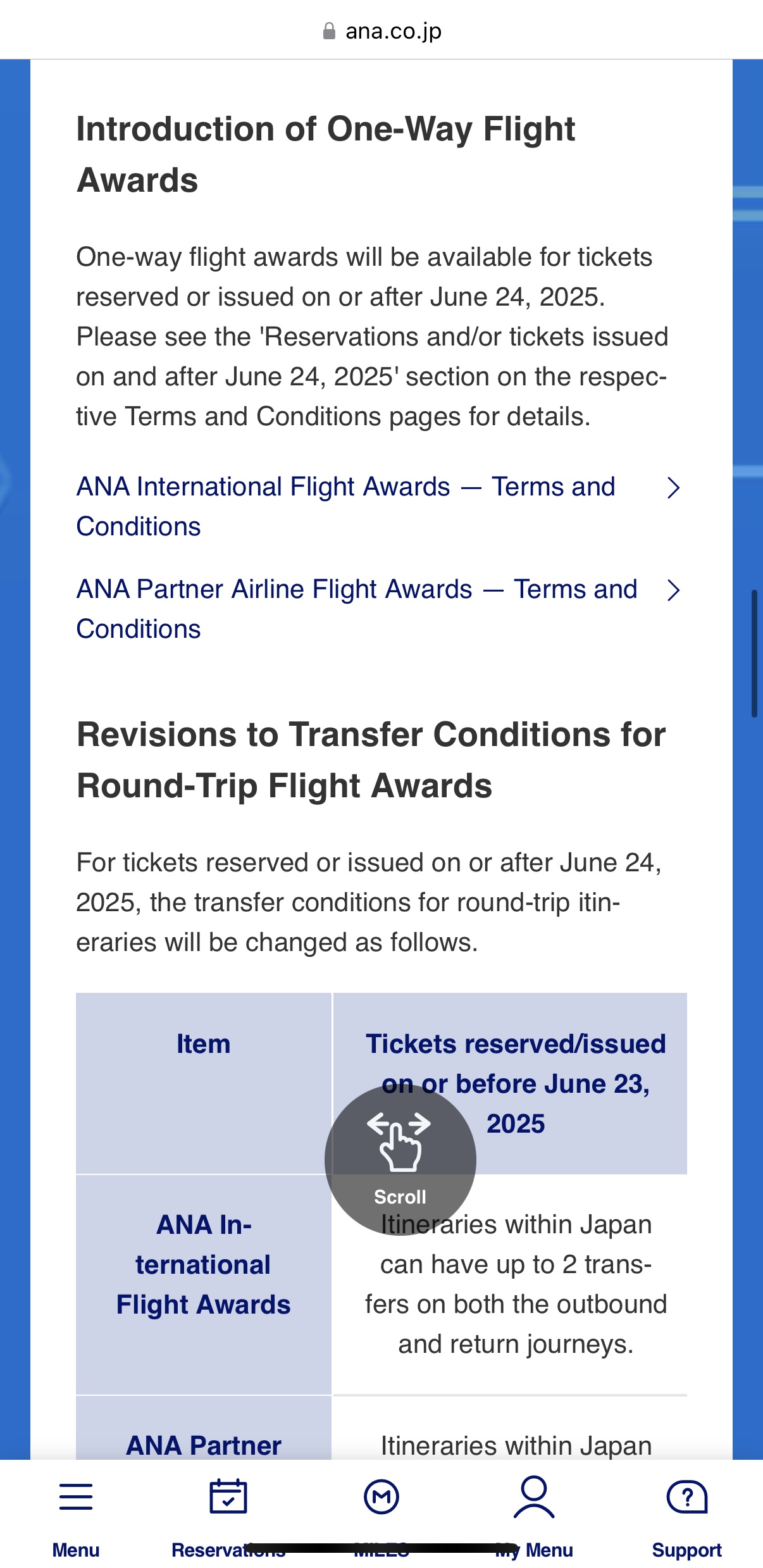Tap the "Introduction of One-Way Flight Awards" heading
The image size is (763, 1568).
click(326, 154)
